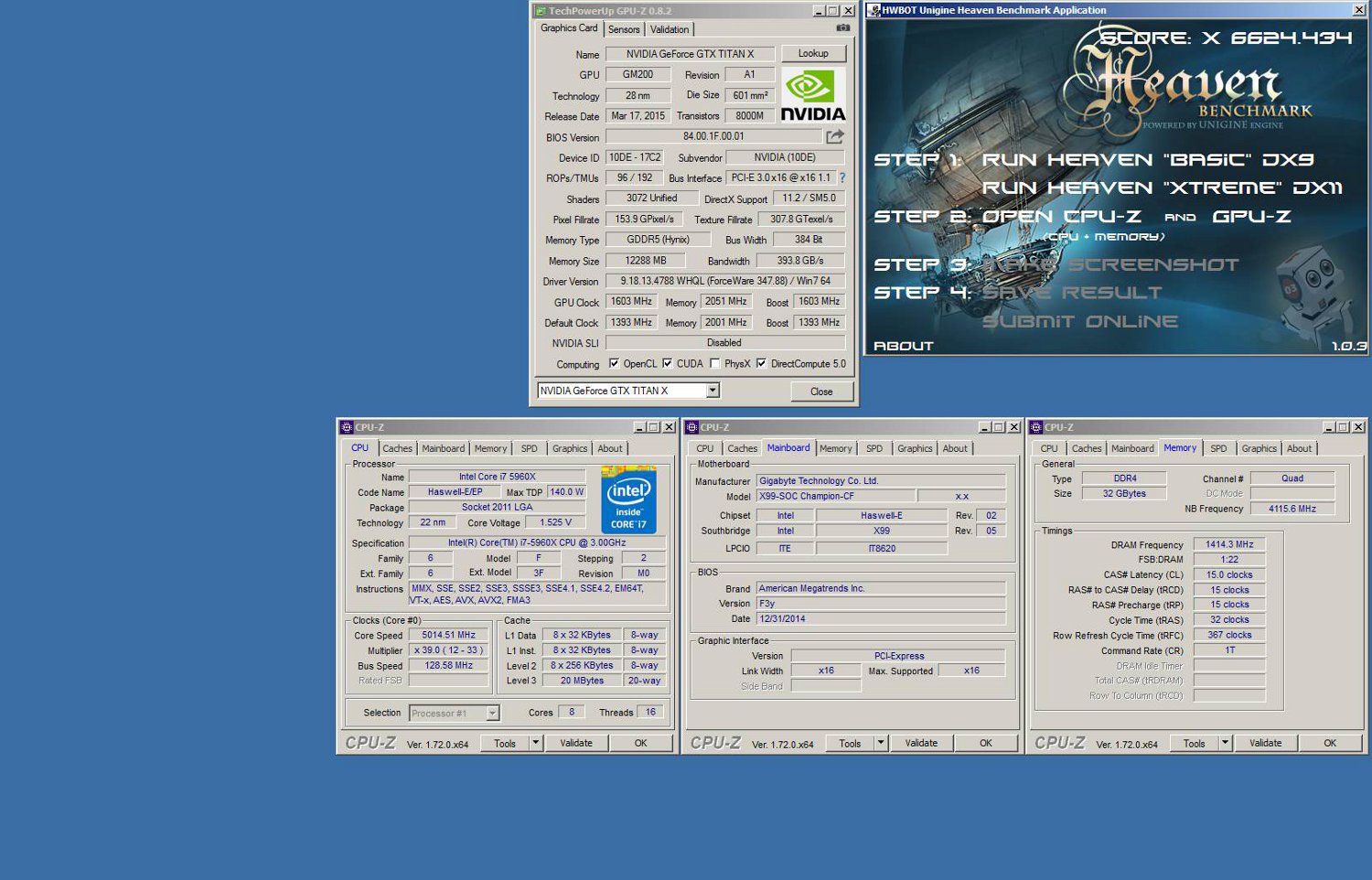Screen dimensions: 1372x880
Task: Open Graphics tab in Mainboard CPU-Z window
Action: tap(915, 448)
